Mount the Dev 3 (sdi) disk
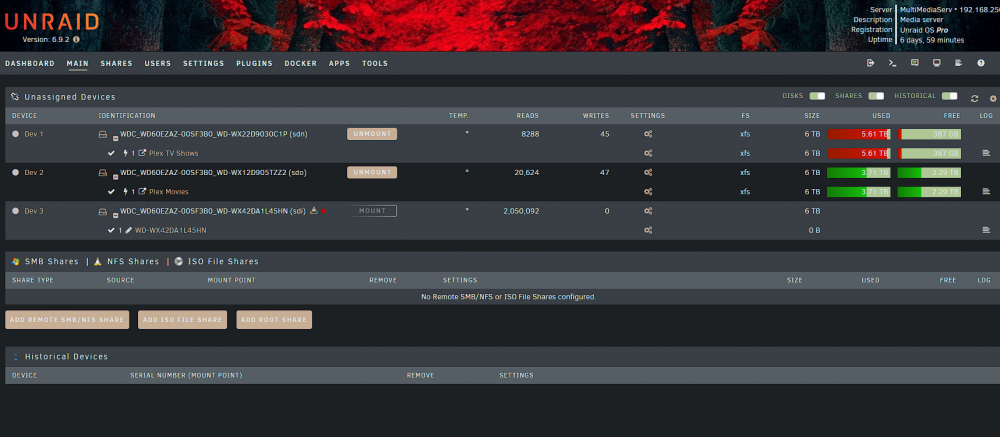This screenshot has height=437, width=1000. pos(372,211)
